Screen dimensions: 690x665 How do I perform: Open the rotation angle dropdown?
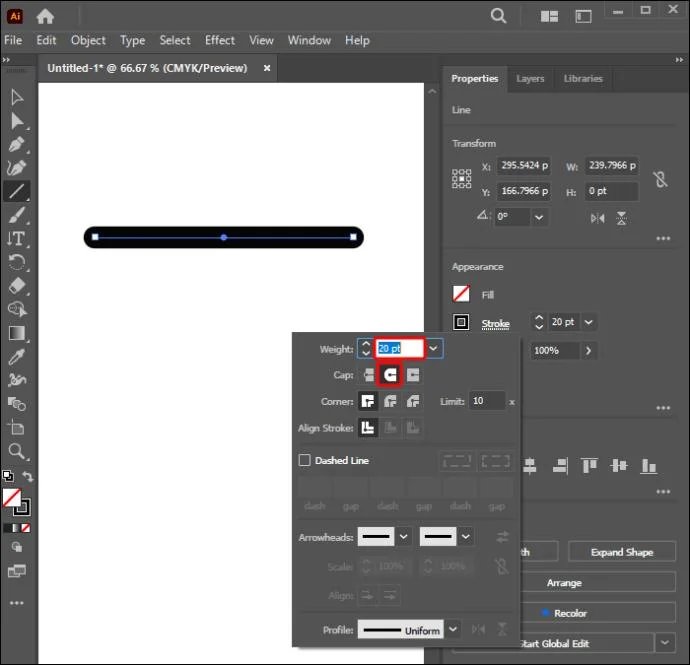pyautogui.click(x=539, y=217)
